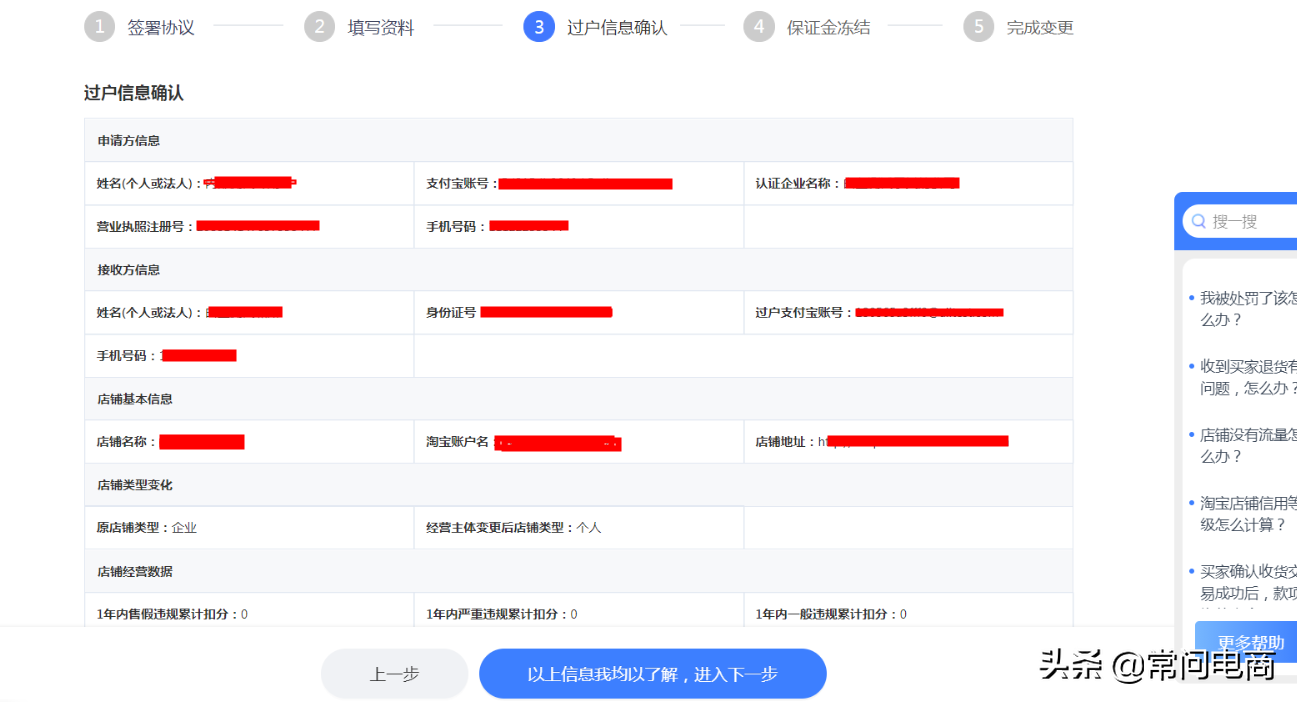Switch to the 签署协议 step label
The image size is (1297, 702).
pyautogui.click(x=161, y=28)
